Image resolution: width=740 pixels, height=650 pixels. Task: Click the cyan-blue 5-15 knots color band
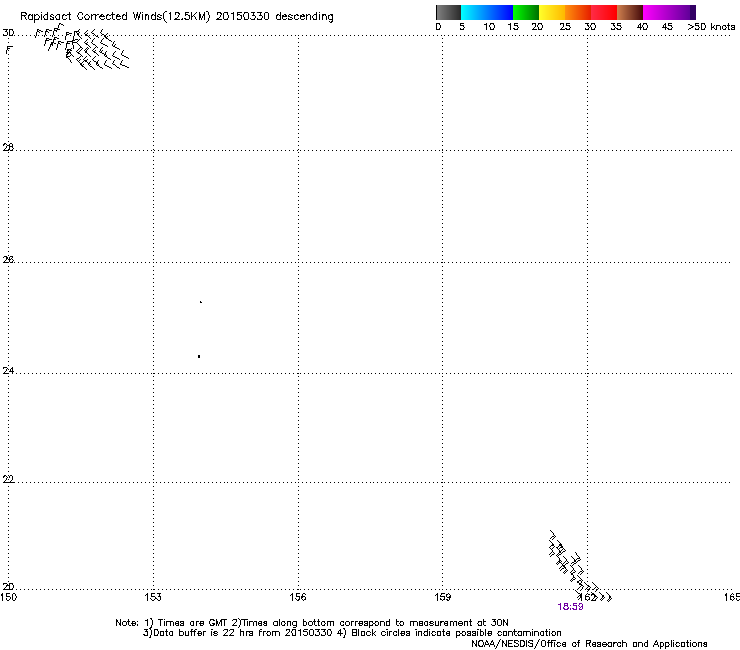(x=487, y=12)
